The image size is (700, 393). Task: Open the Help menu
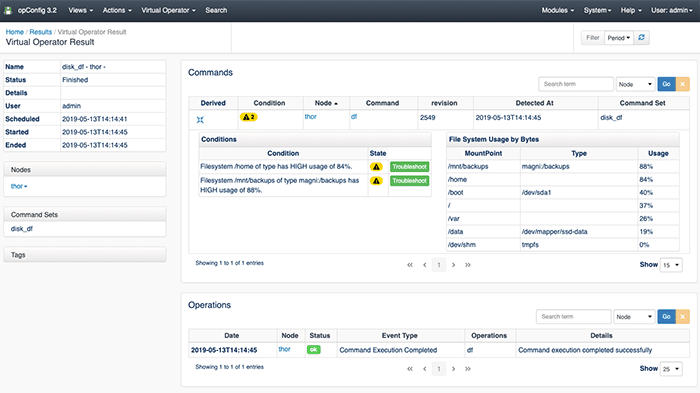pyautogui.click(x=631, y=10)
